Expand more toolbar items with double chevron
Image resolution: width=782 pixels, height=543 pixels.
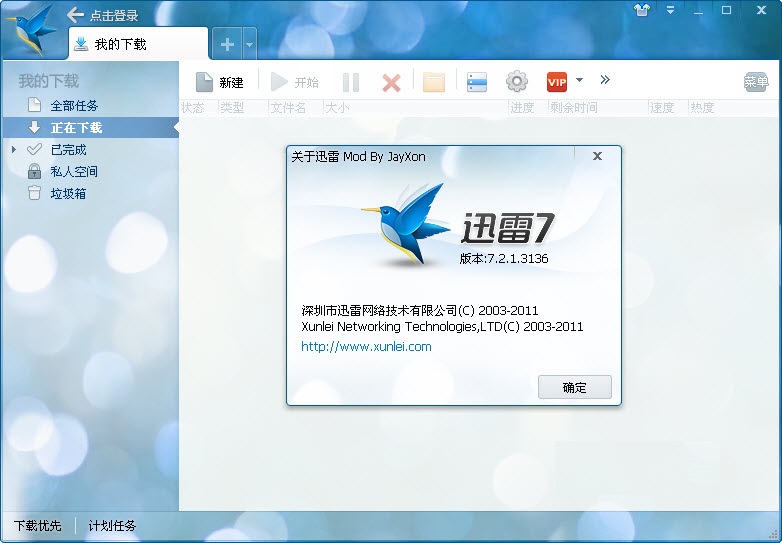pyautogui.click(x=605, y=80)
